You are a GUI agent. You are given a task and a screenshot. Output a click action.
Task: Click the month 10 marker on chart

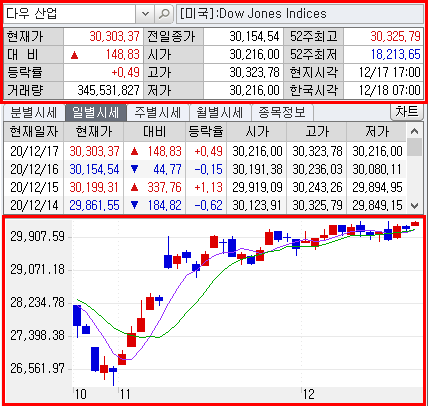tap(80, 394)
